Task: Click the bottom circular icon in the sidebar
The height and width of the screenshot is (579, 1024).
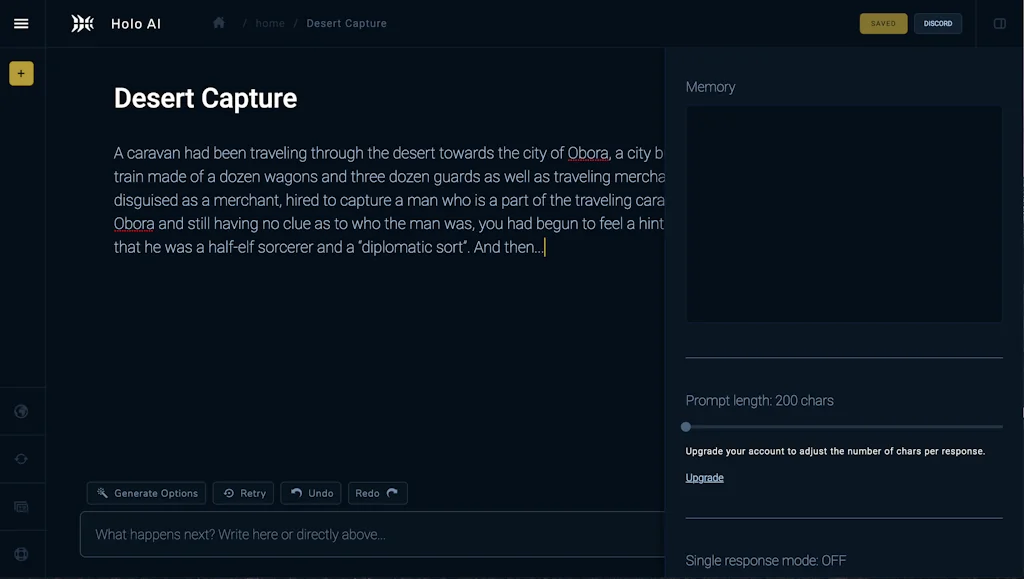Action: 21,553
